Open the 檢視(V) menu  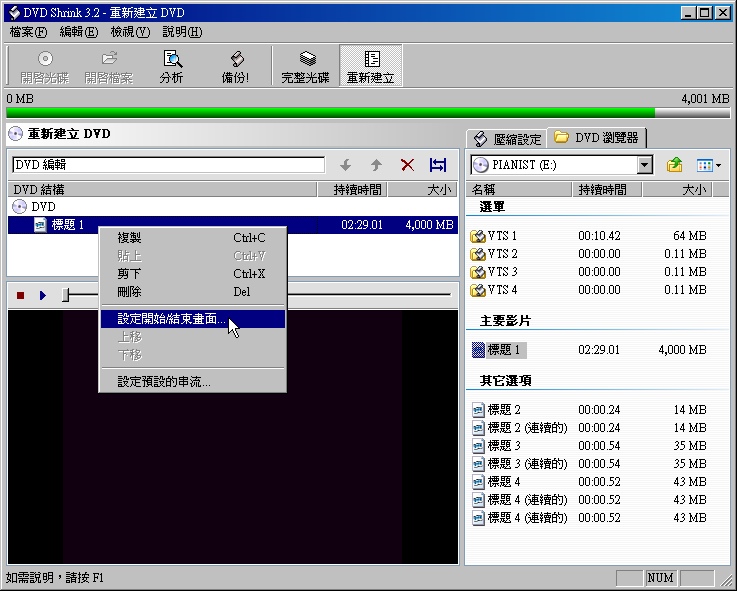(x=130, y=32)
